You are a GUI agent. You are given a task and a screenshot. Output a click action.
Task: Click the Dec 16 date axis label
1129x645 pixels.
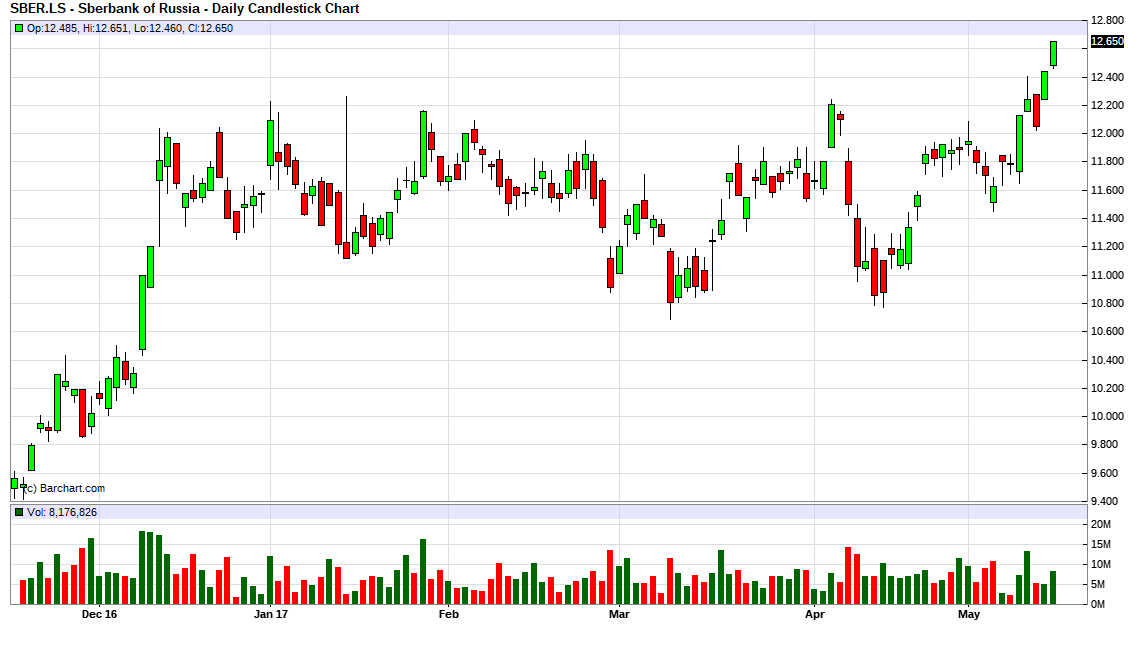pos(99,614)
